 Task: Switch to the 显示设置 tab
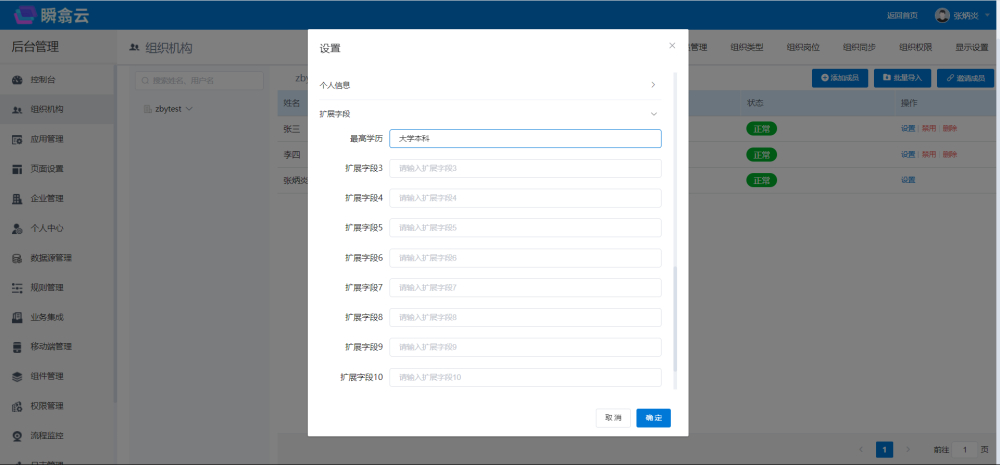971,47
